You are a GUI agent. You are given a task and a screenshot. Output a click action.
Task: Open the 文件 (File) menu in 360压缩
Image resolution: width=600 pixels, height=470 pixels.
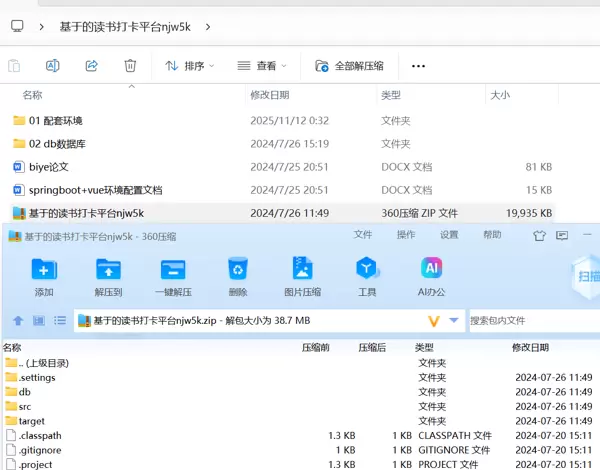363,235
